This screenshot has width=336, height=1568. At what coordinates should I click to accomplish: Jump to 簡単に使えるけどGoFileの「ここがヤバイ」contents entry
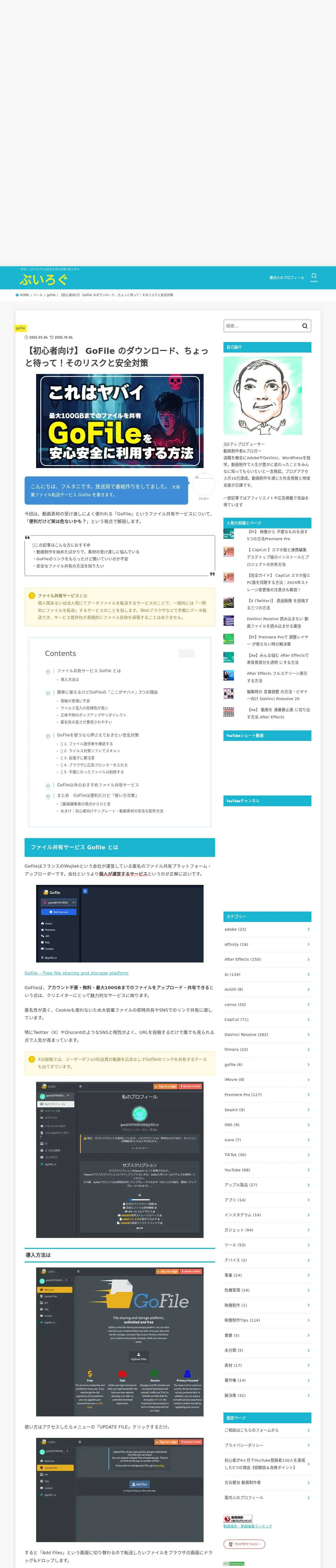[107, 692]
